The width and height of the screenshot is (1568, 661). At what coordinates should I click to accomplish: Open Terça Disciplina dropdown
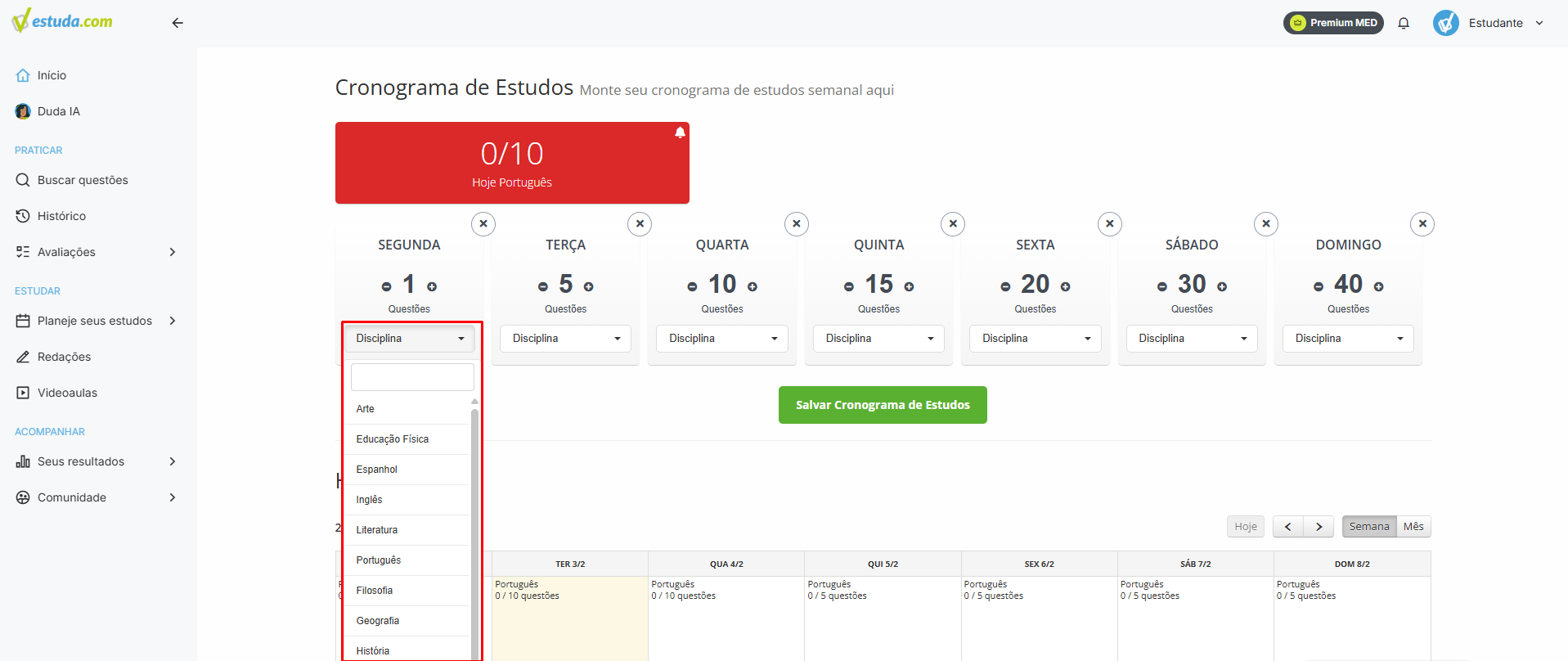pos(565,339)
